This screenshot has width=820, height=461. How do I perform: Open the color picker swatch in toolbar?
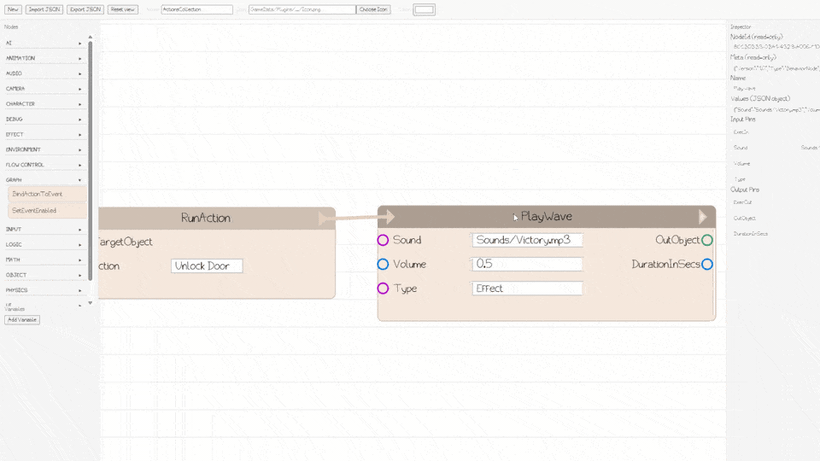click(x=424, y=9)
